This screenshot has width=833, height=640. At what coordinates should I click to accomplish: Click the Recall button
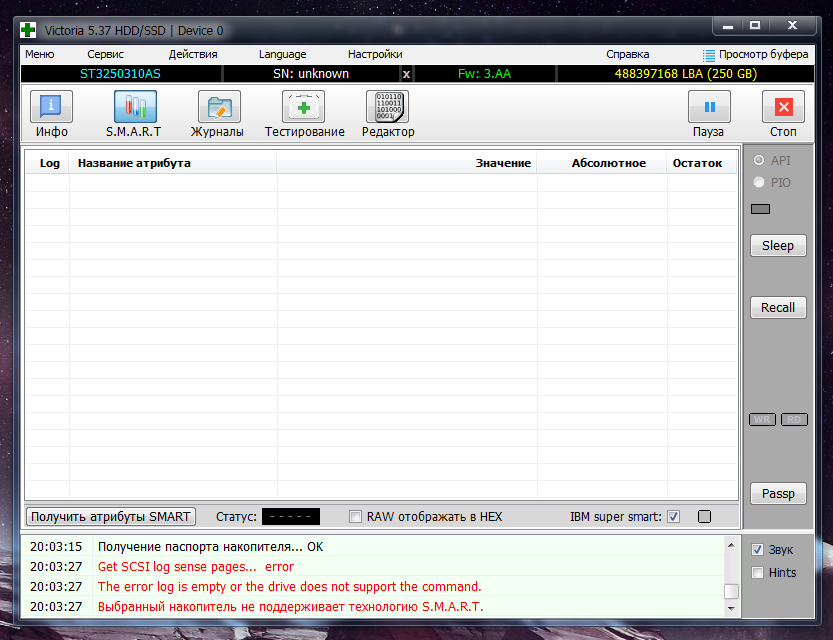(x=778, y=308)
